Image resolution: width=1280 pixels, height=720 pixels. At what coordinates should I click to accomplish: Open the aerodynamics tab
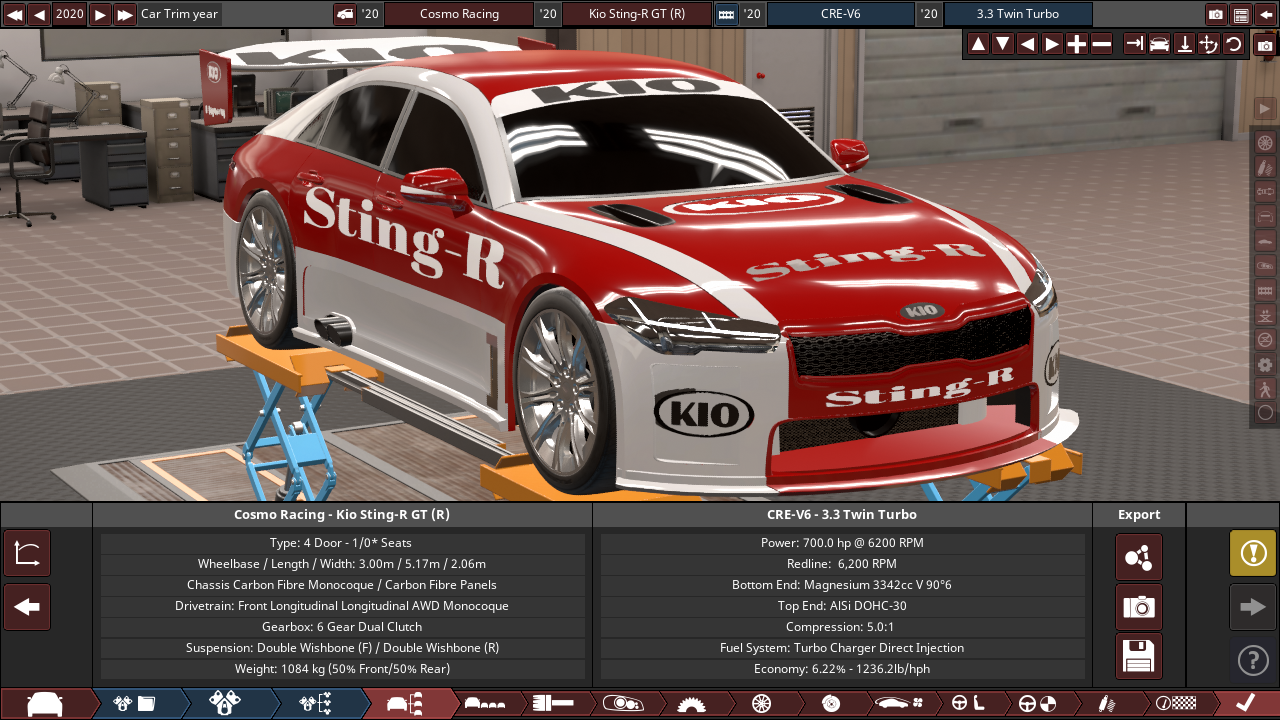(898, 704)
